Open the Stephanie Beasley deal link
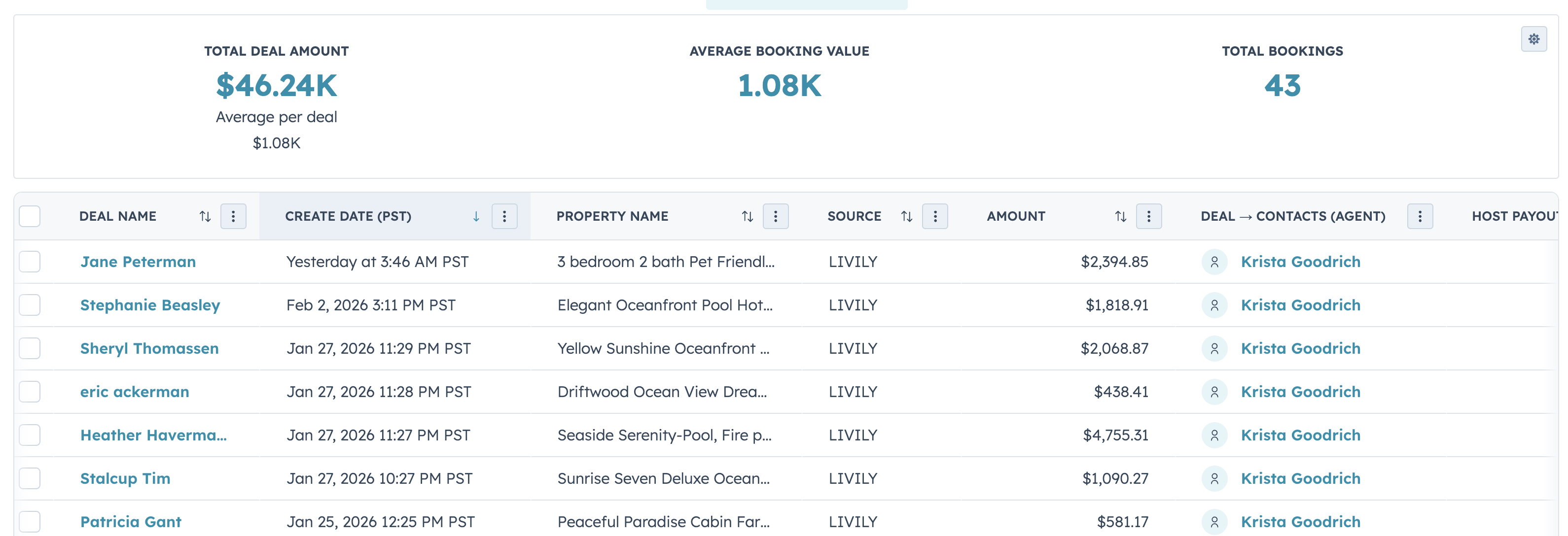Image resolution: width=1568 pixels, height=536 pixels. [150, 305]
